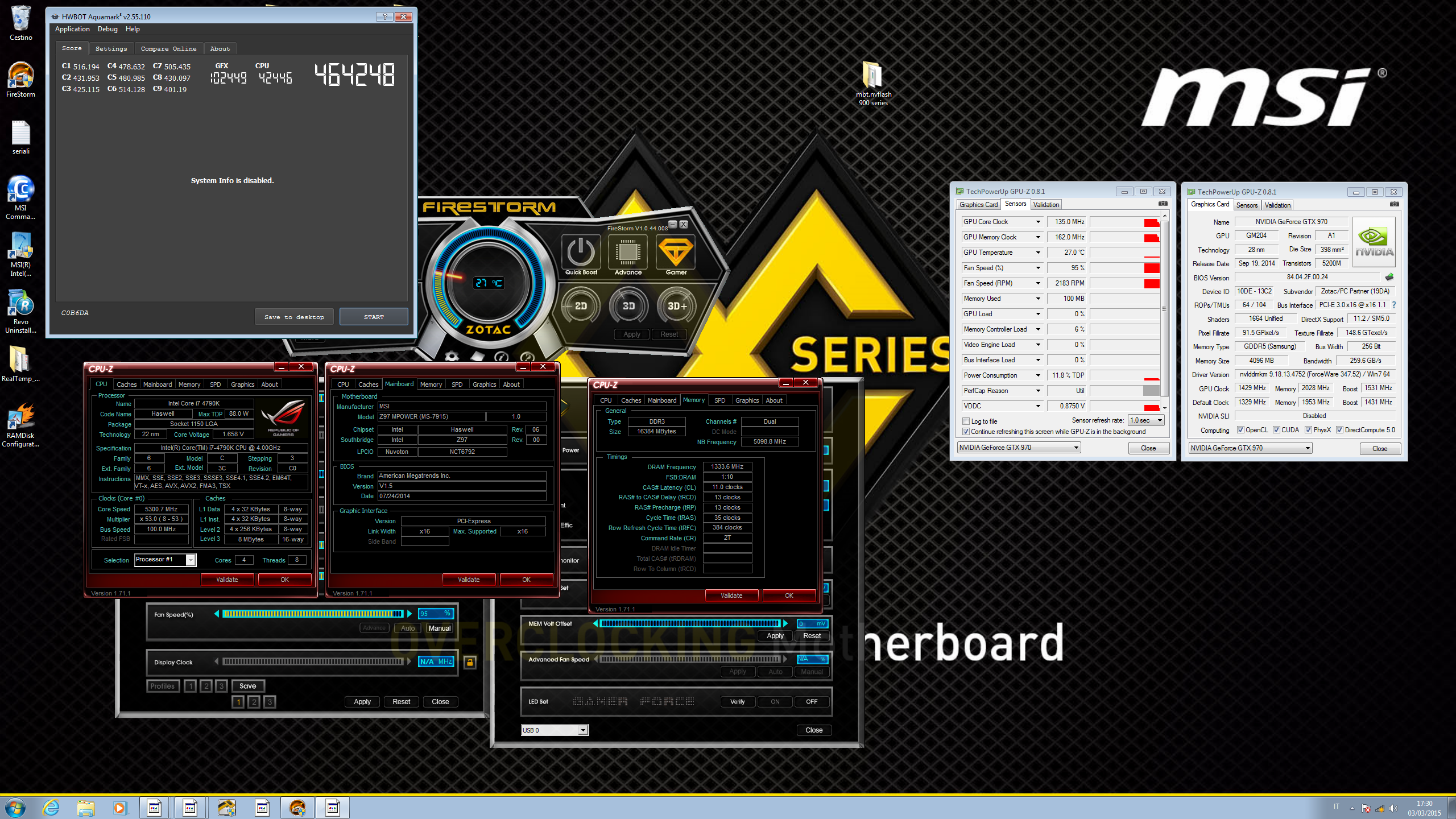Click Aquamark START button
This screenshot has height=819, width=1456.
point(374,317)
